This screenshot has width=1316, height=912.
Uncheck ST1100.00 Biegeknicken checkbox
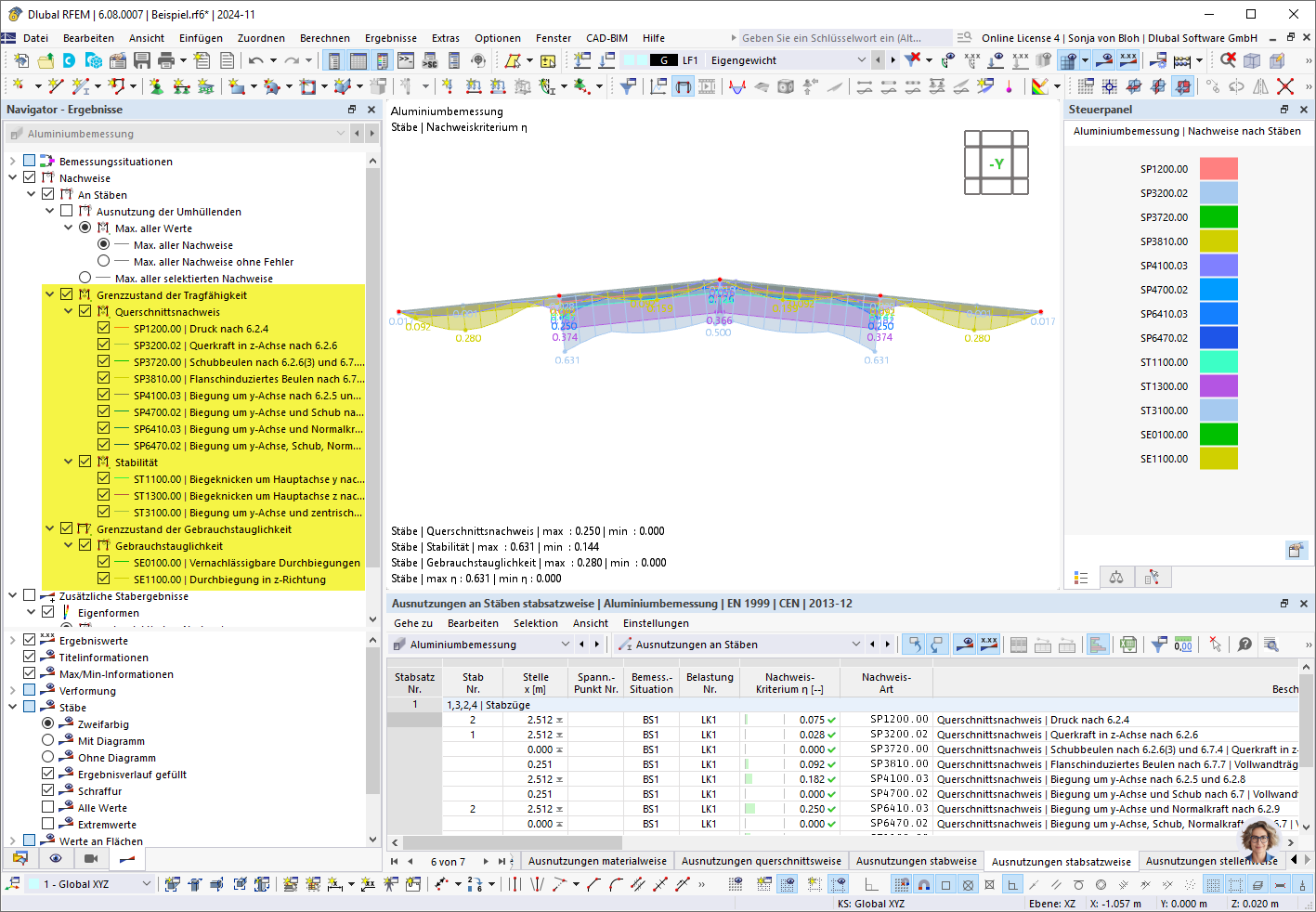[x=103, y=479]
